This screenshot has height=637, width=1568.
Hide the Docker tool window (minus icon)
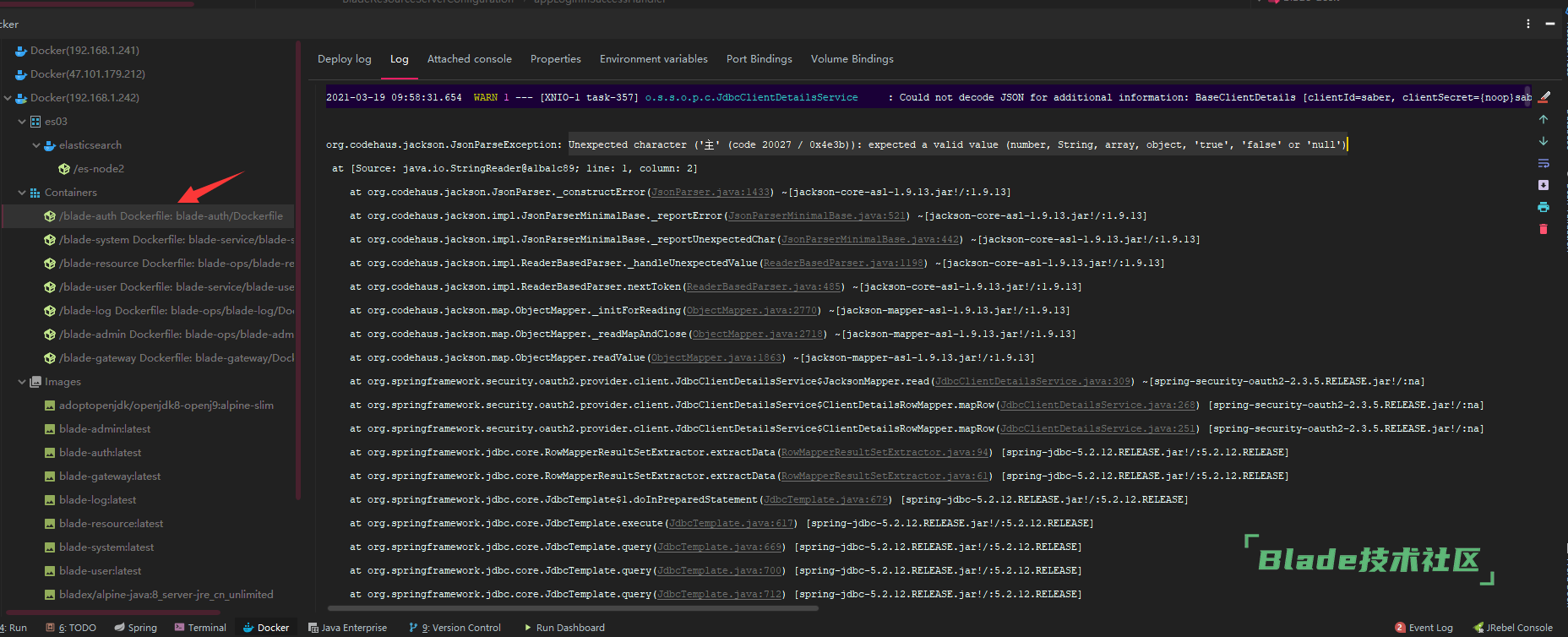pyautogui.click(x=1550, y=24)
